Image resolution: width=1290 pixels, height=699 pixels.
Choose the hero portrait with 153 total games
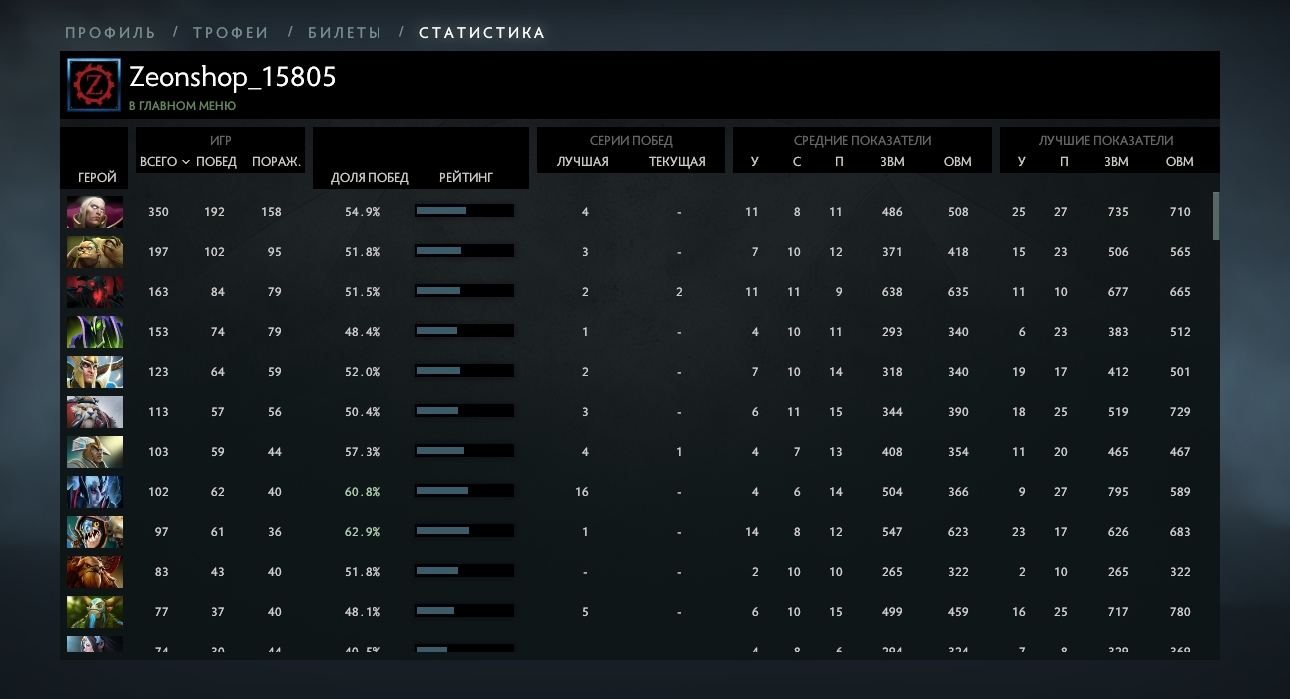pyautogui.click(x=95, y=332)
